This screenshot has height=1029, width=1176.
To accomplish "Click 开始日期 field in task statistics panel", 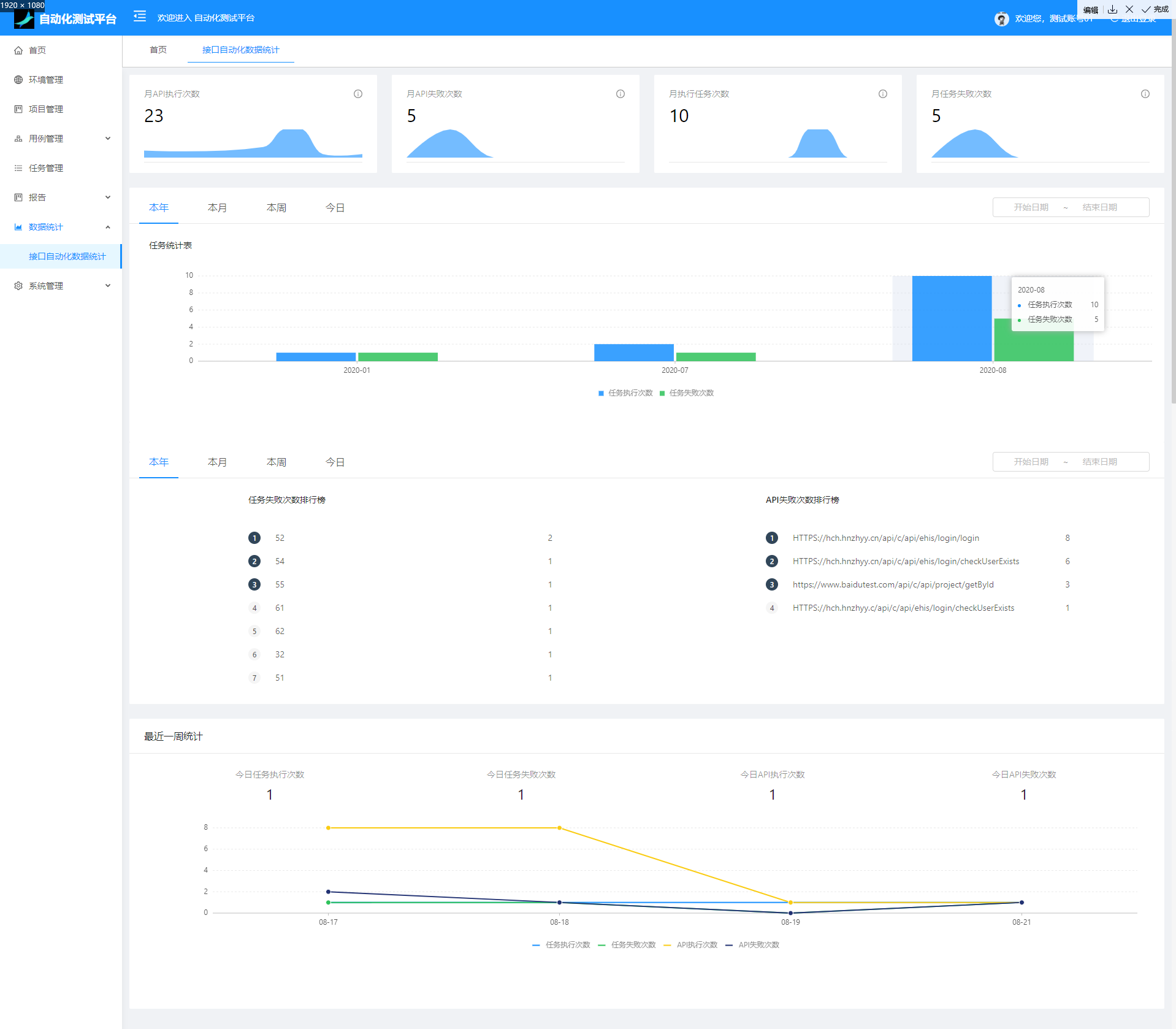I will click(x=1031, y=207).
